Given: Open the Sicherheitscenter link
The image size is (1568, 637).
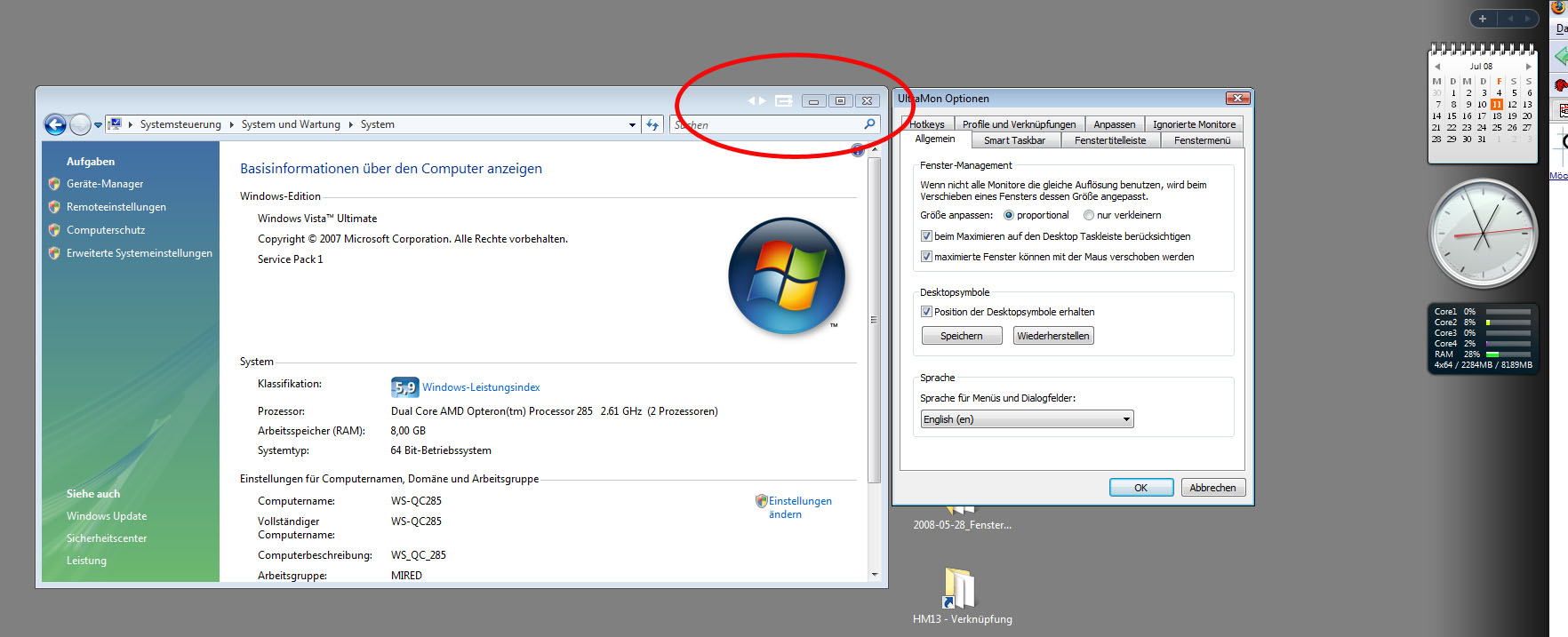Looking at the screenshot, I should (x=107, y=538).
